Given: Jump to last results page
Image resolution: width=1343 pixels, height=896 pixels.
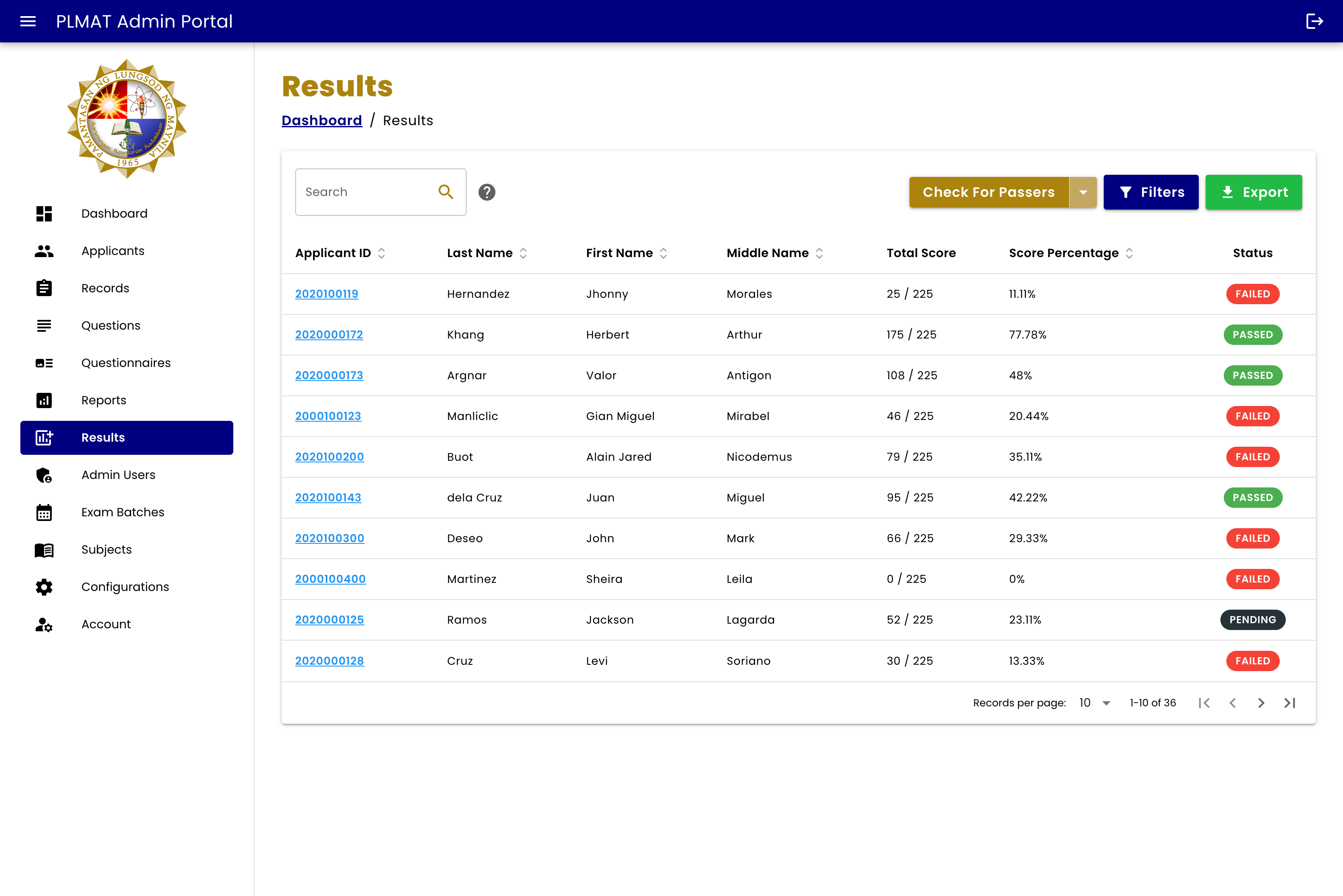Looking at the screenshot, I should 1289,703.
